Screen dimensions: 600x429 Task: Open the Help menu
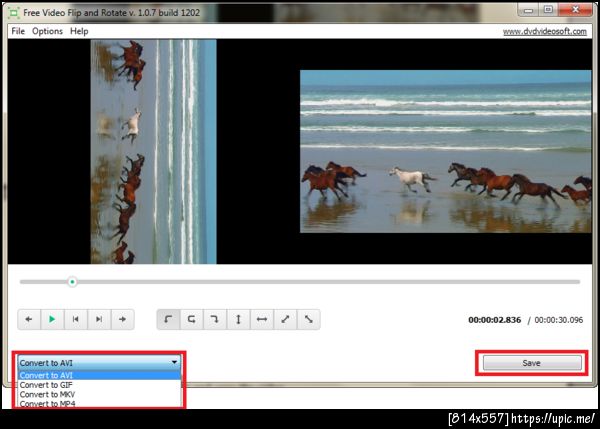tap(79, 31)
